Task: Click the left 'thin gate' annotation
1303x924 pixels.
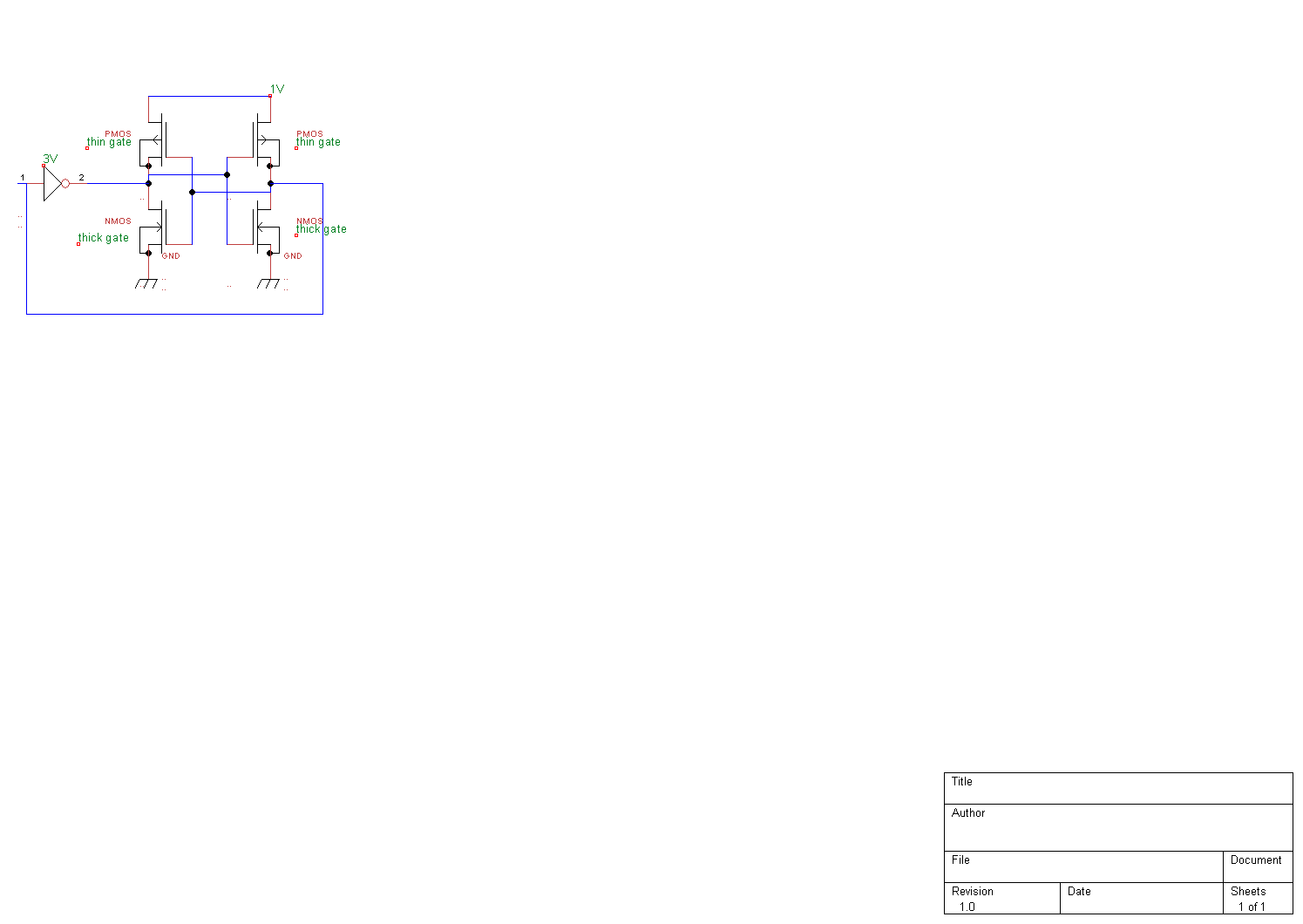Action: click(x=109, y=142)
